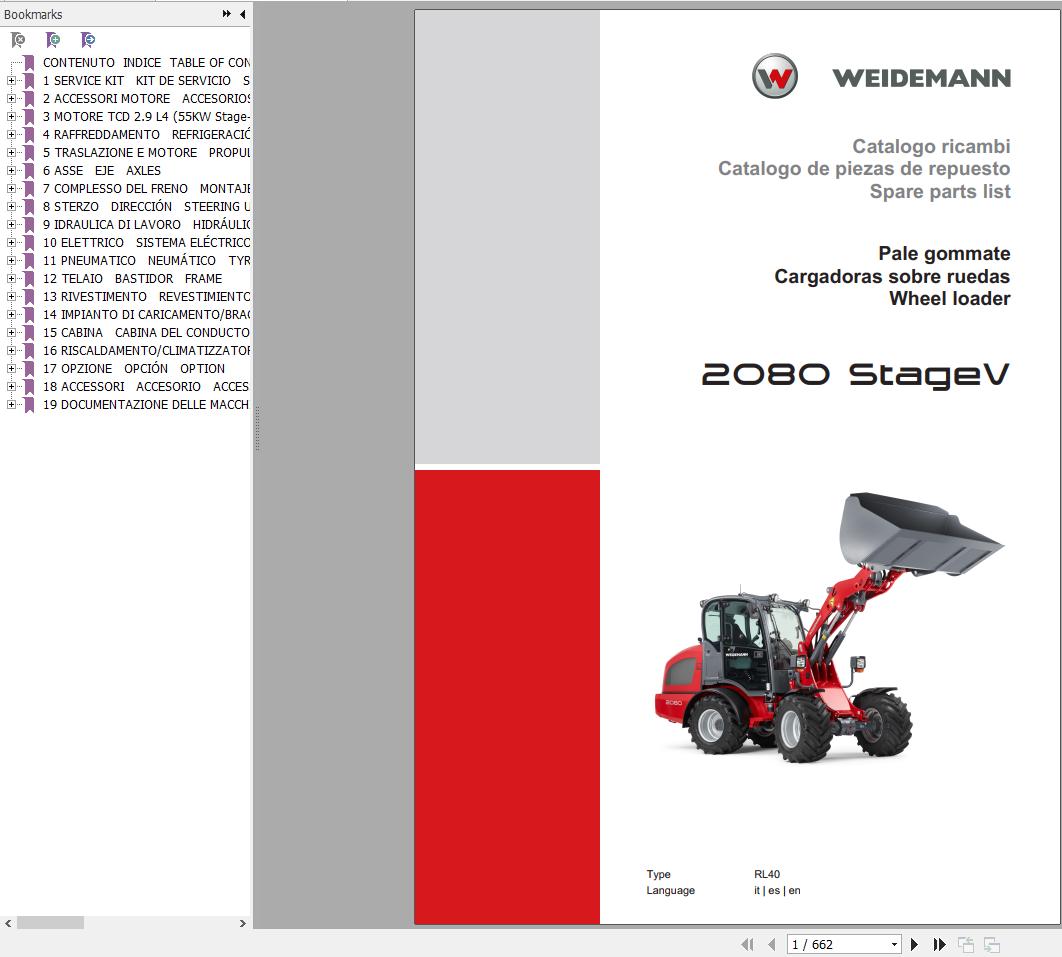Image resolution: width=1062 pixels, height=957 pixels.
Task: Click the 'Wheel loader' text on cover
Action: 950,299
